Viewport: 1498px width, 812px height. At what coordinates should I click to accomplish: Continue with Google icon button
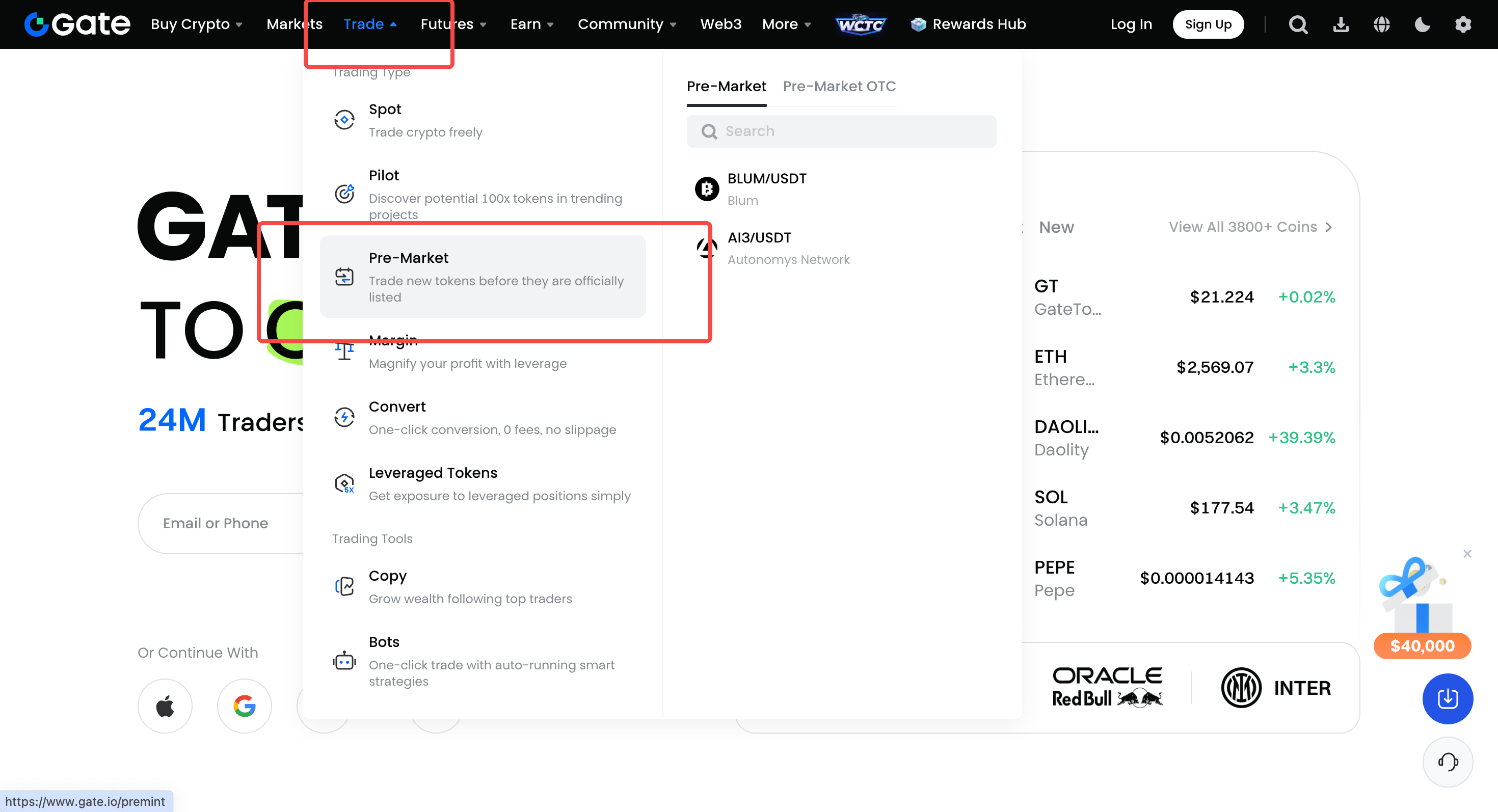[244, 706]
